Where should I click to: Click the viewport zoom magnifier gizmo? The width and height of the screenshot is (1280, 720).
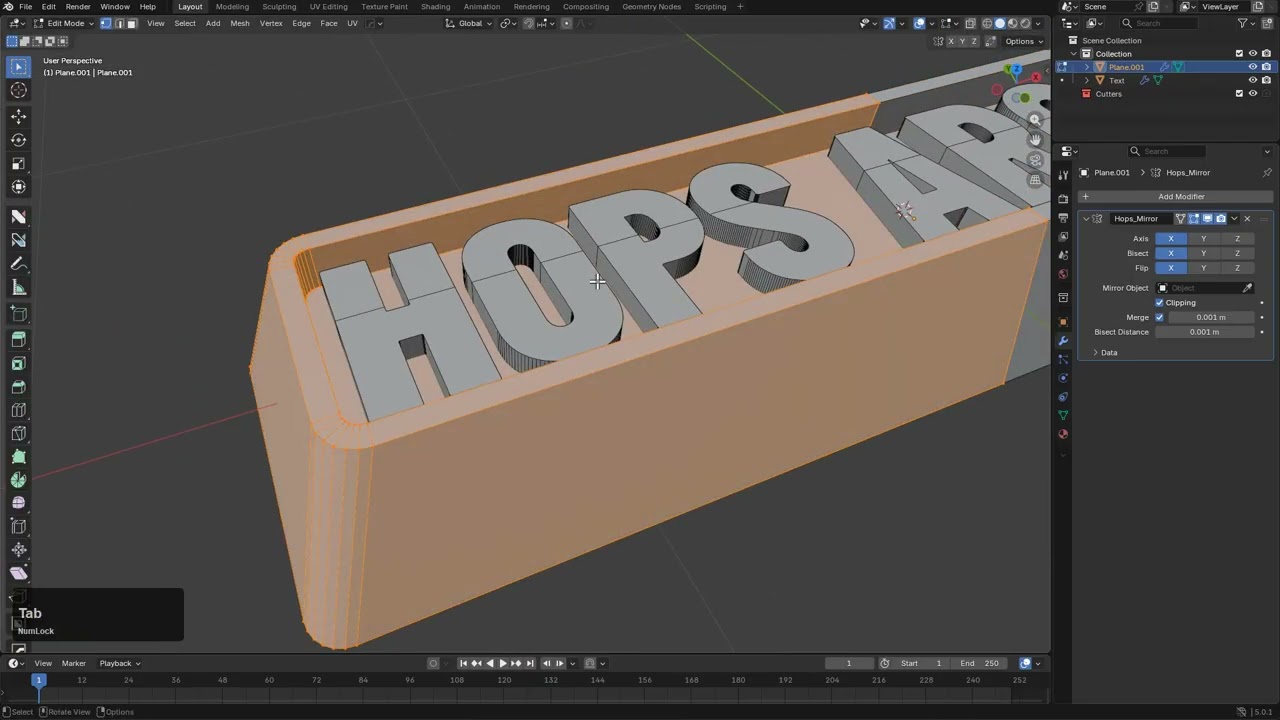(1035, 120)
